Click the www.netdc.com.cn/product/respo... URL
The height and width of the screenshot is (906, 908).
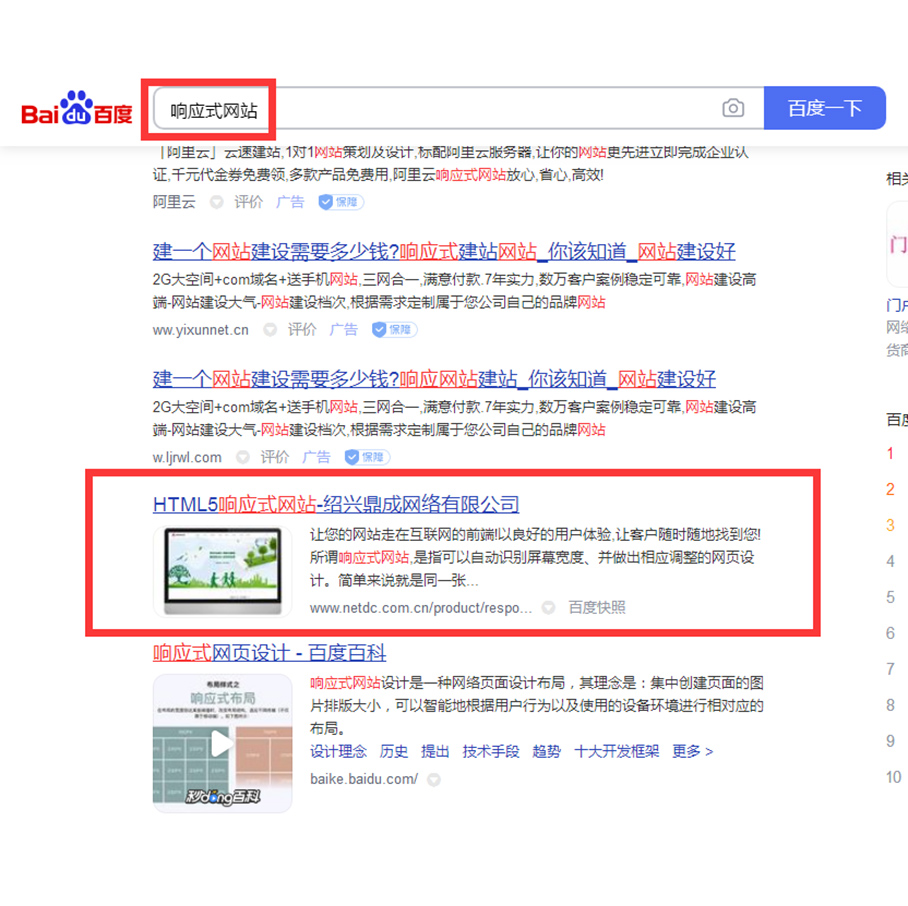click(420, 608)
